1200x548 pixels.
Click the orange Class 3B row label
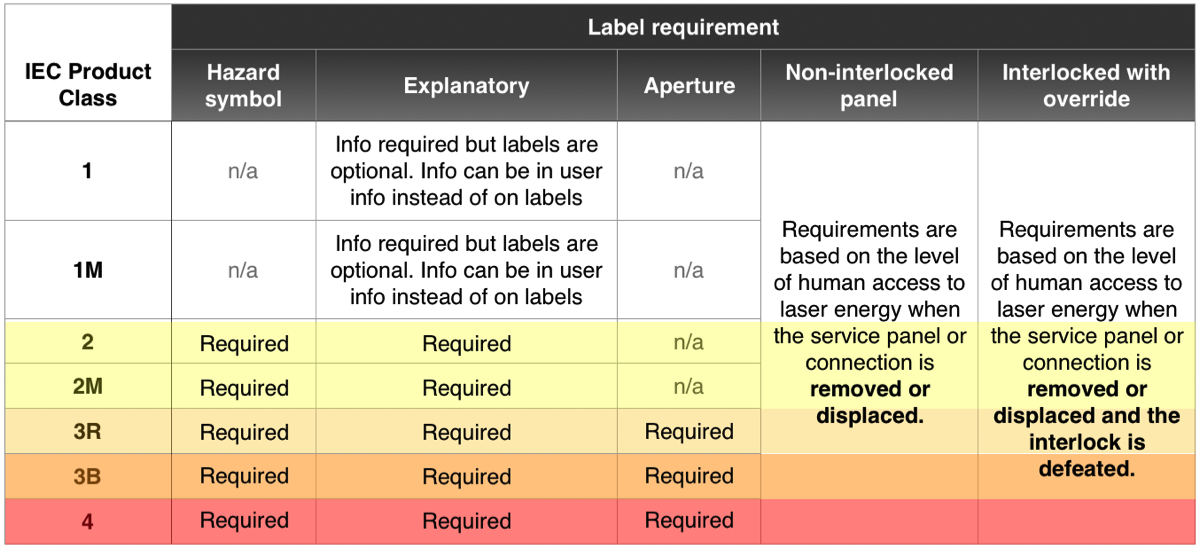(87, 476)
